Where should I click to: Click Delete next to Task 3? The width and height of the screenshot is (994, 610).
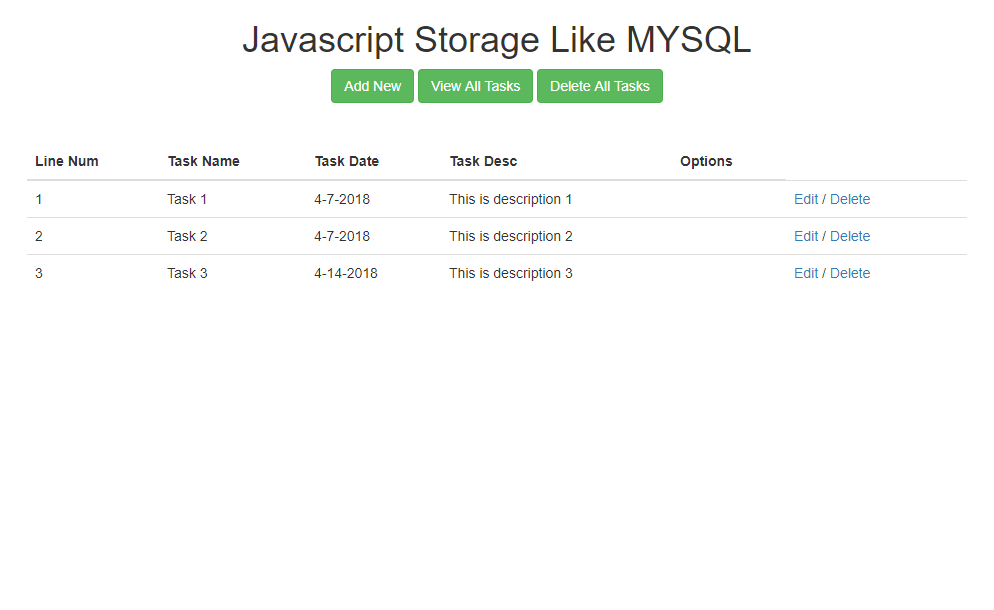(x=850, y=273)
